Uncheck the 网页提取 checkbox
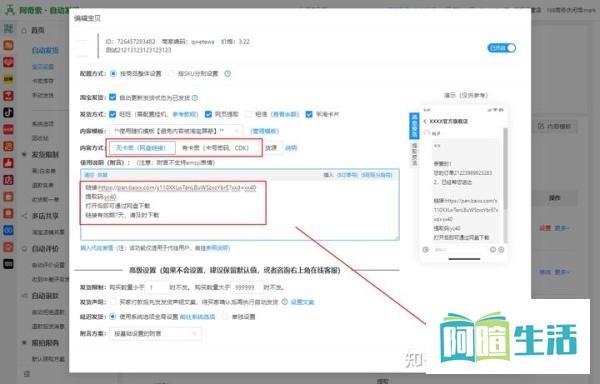The height and width of the screenshot is (384, 600). (208, 114)
